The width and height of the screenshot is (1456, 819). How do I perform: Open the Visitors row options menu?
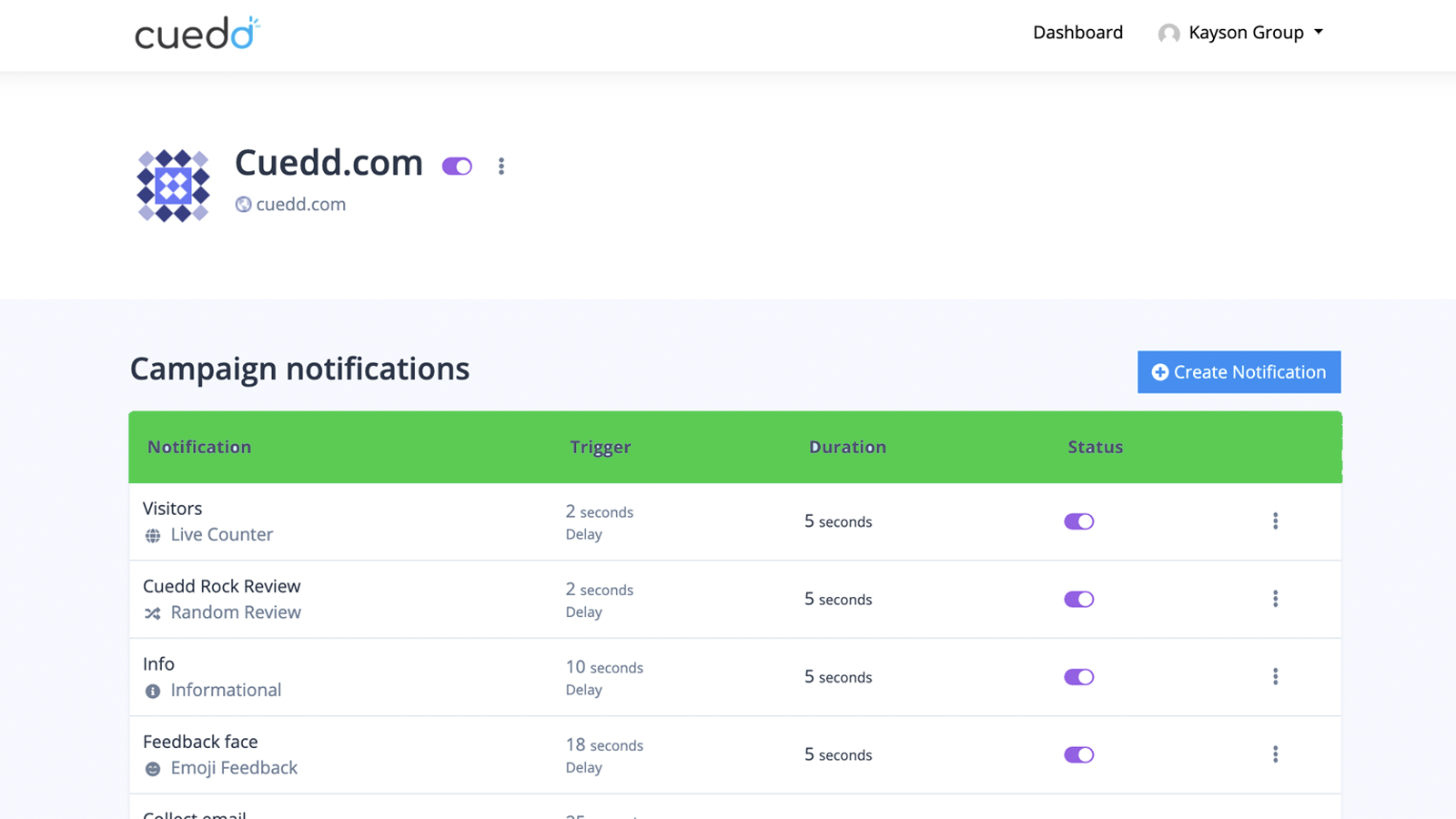tap(1275, 521)
